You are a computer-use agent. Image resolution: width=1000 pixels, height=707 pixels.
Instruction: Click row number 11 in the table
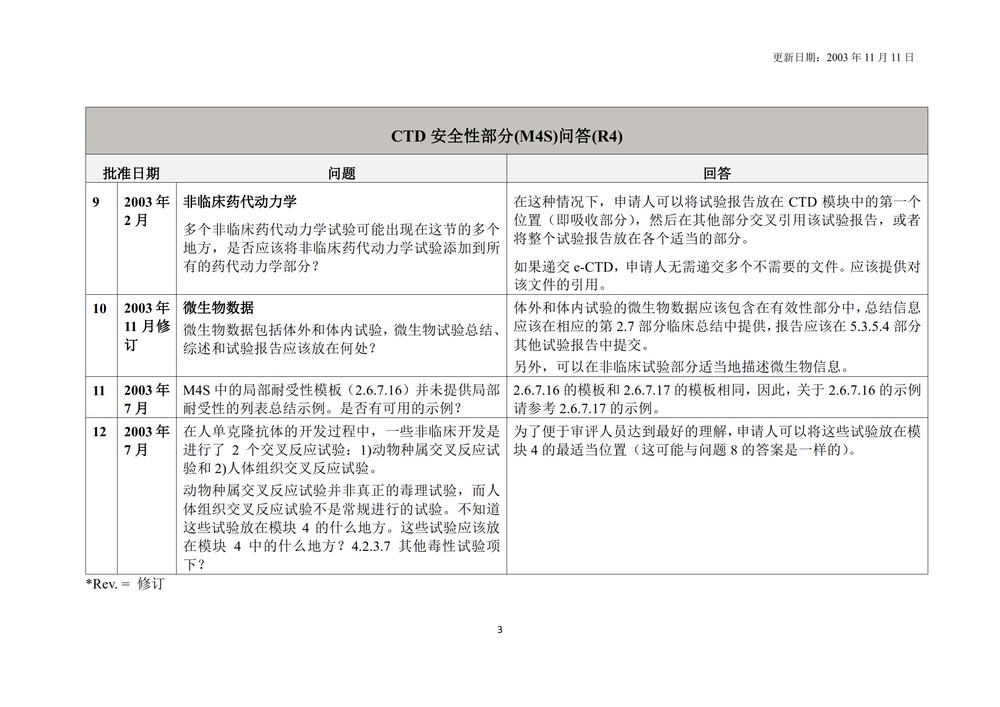tap(99, 390)
